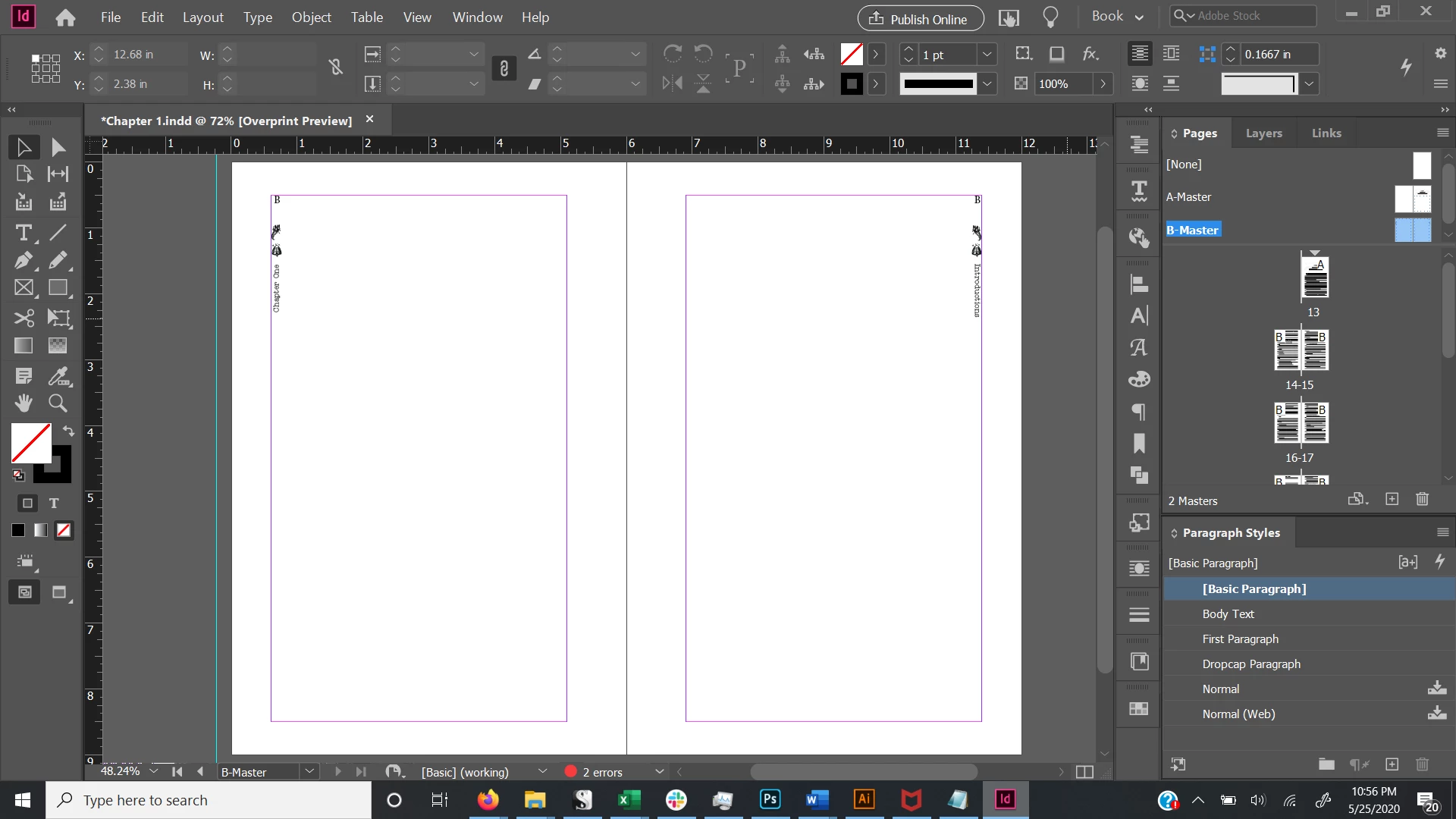Click the Publish Online button
Viewport: 1456px width, 819px height.
[920, 18]
